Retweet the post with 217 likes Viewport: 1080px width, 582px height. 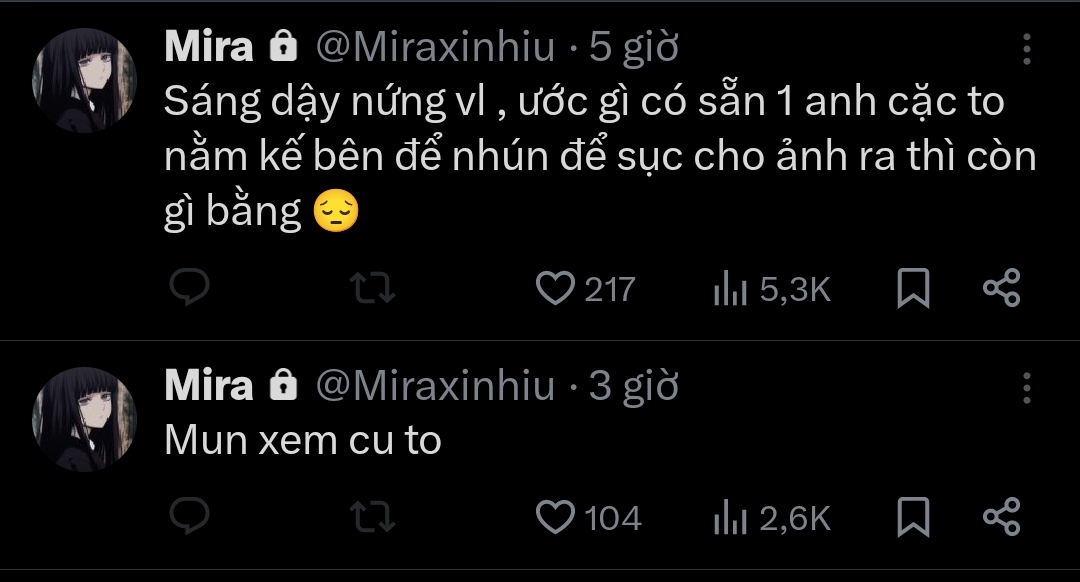[376, 289]
